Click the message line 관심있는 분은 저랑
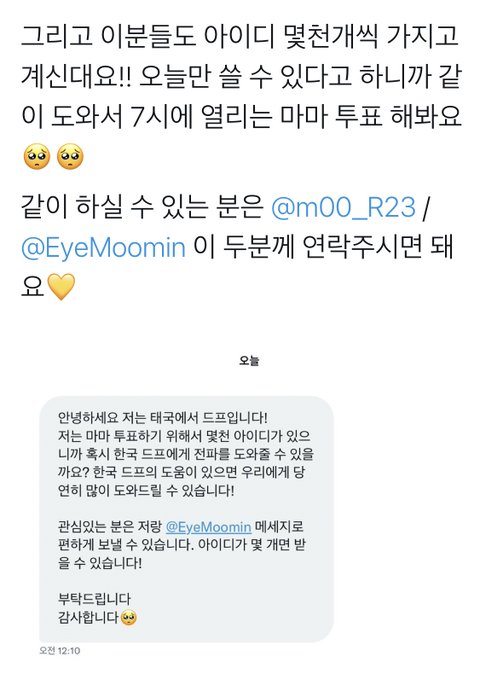The image size is (480, 680). [110, 527]
